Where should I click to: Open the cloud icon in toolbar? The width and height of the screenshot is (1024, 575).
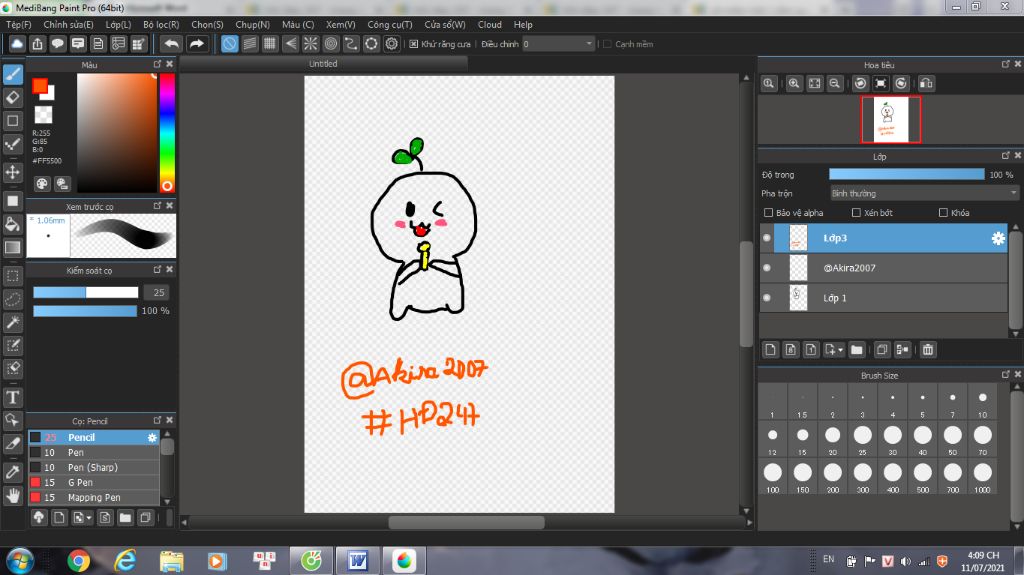17,44
